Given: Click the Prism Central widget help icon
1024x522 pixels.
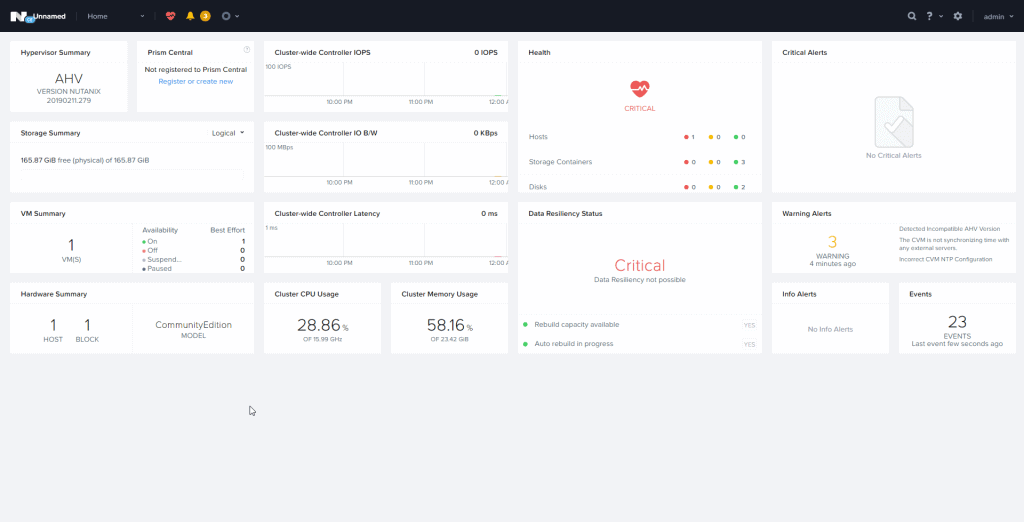Looking at the screenshot, I should pos(247,50).
